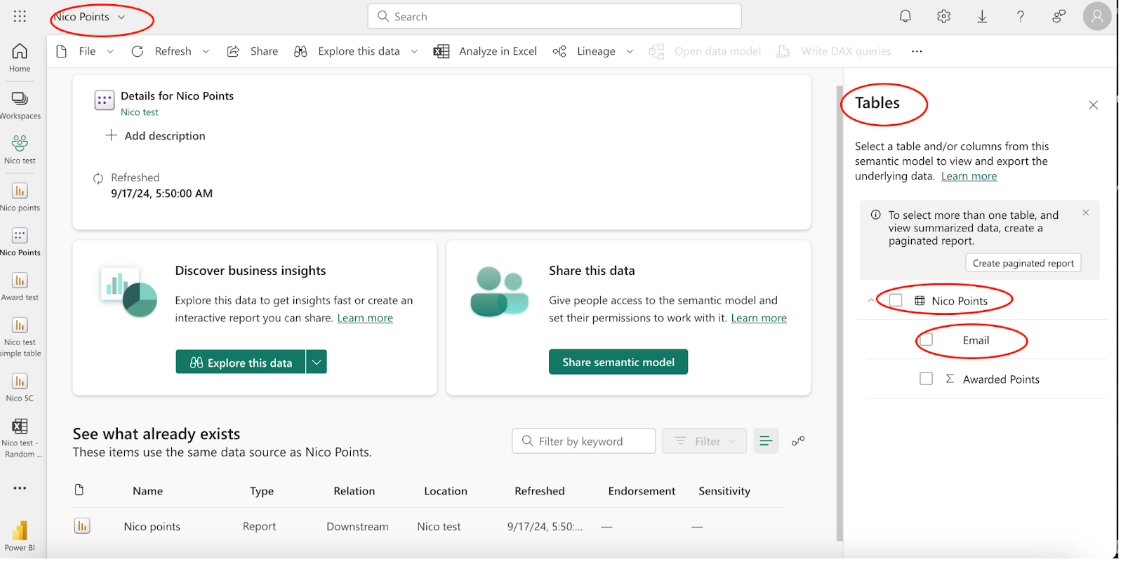This screenshot has width=1122, height=563.
Task: Open the Nico test workspace sidebar icon
Action: (20, 149)
